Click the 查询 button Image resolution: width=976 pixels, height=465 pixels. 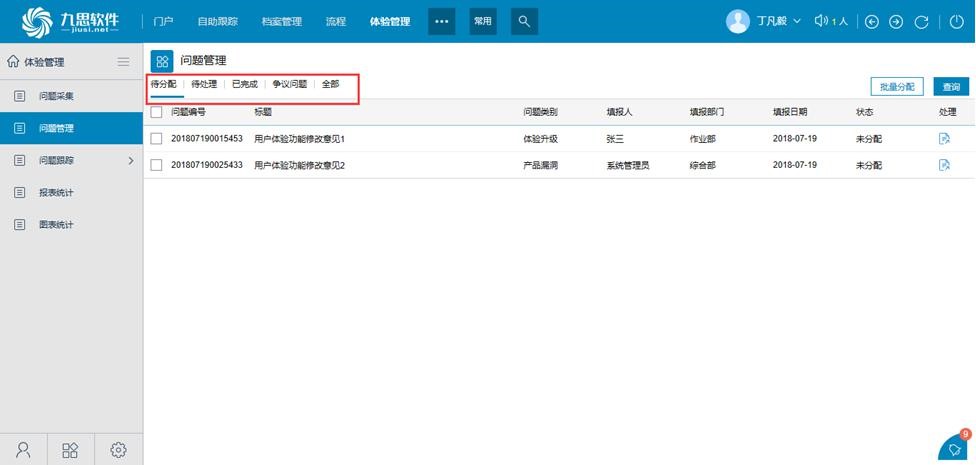coord(951,87)
